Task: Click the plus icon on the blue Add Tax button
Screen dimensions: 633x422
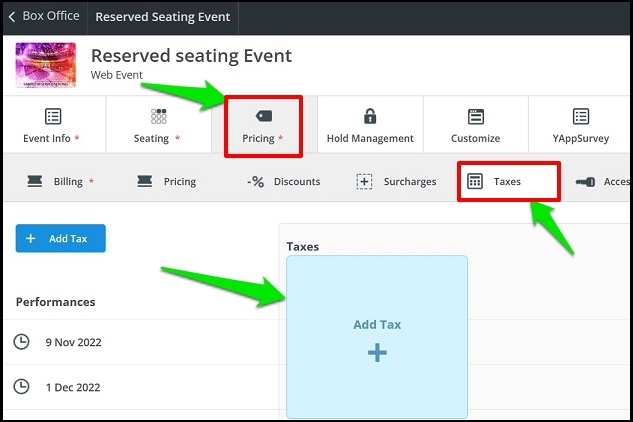Action: point(30,238)
